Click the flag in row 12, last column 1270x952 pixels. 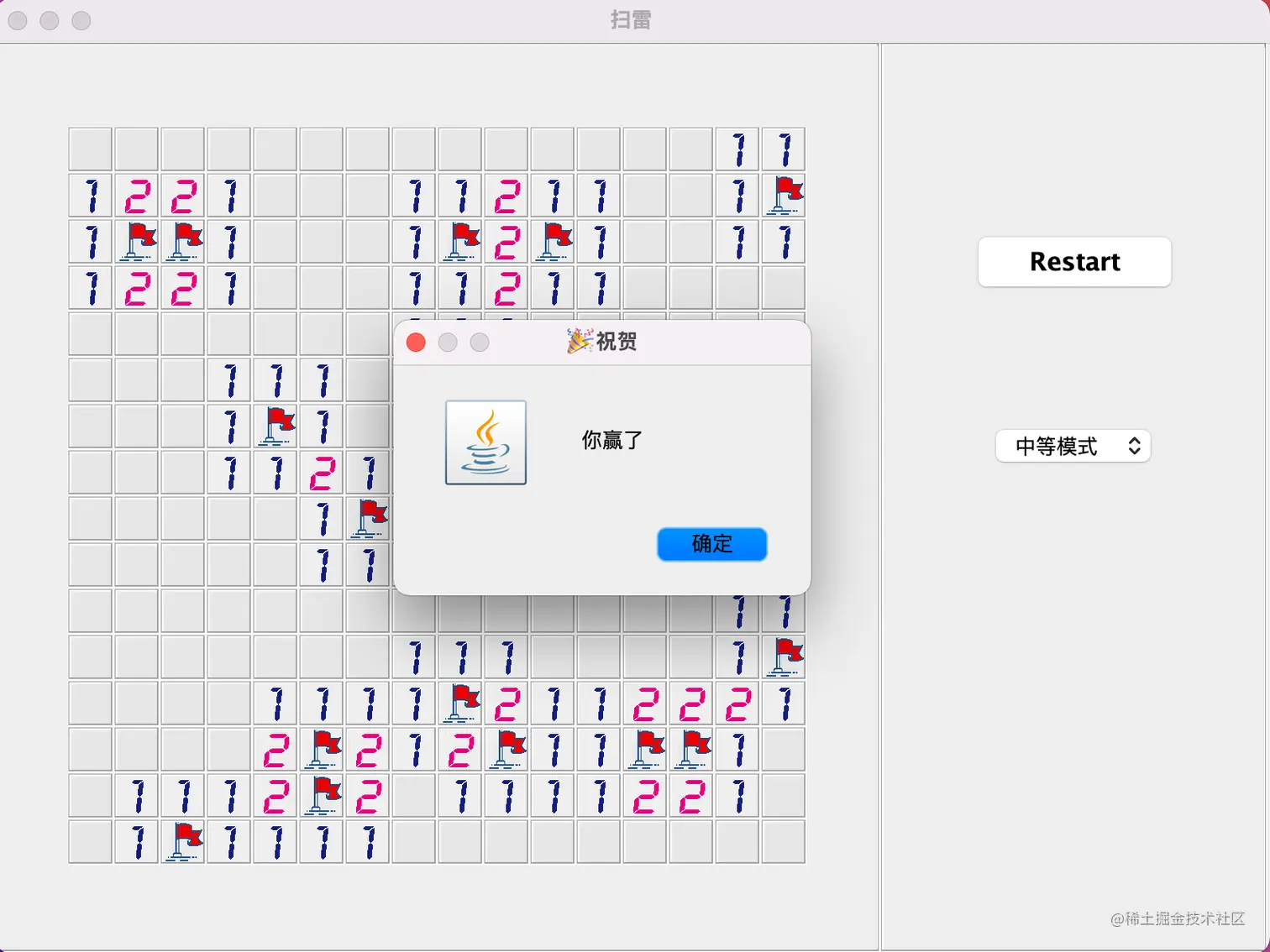[784, 657]
